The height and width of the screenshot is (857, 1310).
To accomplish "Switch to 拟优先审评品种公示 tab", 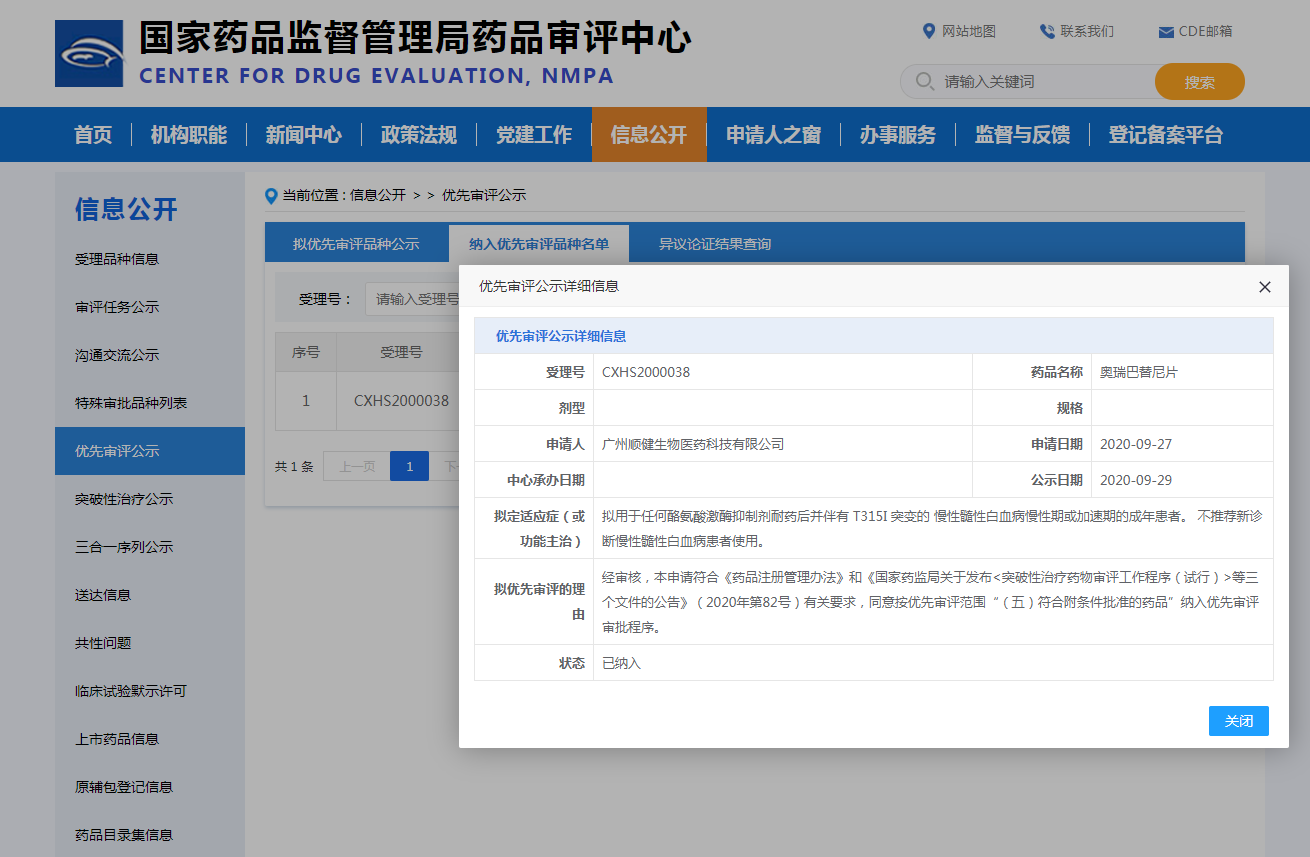I will (x=356, y=244).
